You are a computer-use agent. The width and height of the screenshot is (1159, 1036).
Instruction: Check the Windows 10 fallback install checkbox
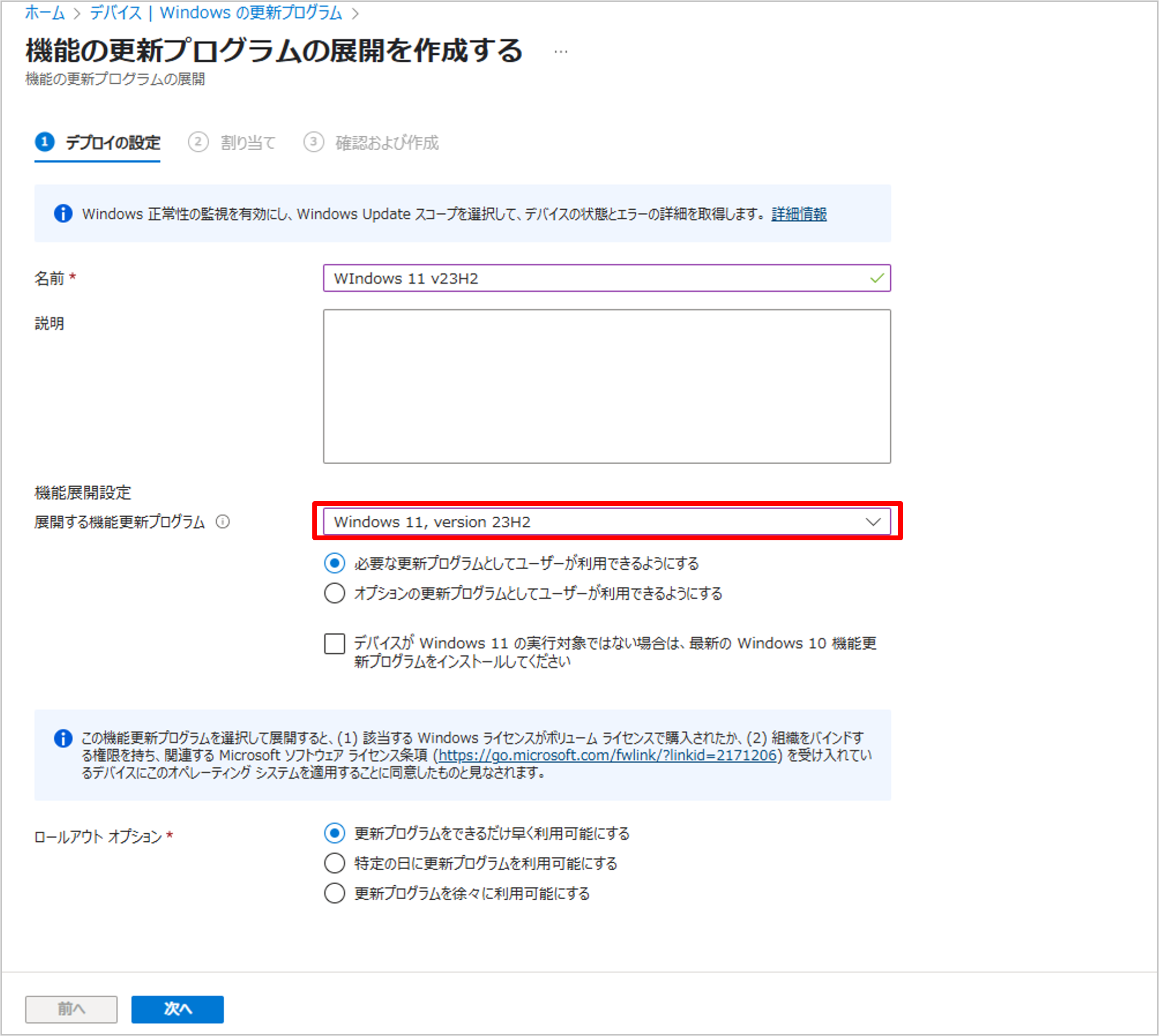pyautogui.click(x=334, y=644)
